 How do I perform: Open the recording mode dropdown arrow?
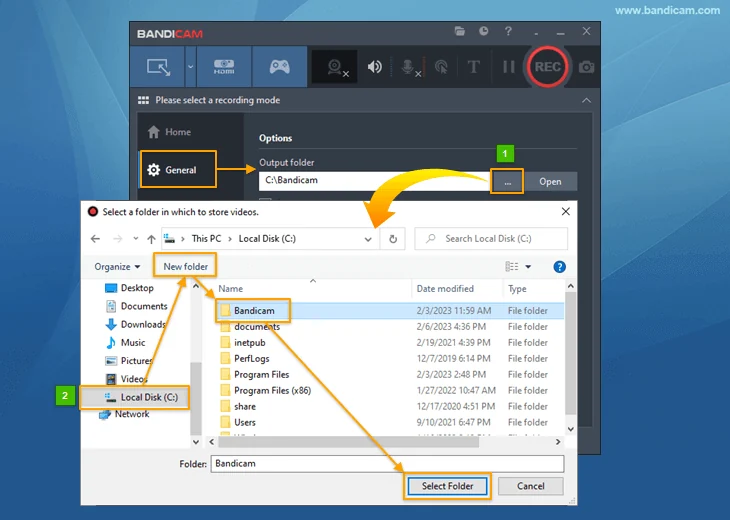pyautogui.click(x=190, y=67)
